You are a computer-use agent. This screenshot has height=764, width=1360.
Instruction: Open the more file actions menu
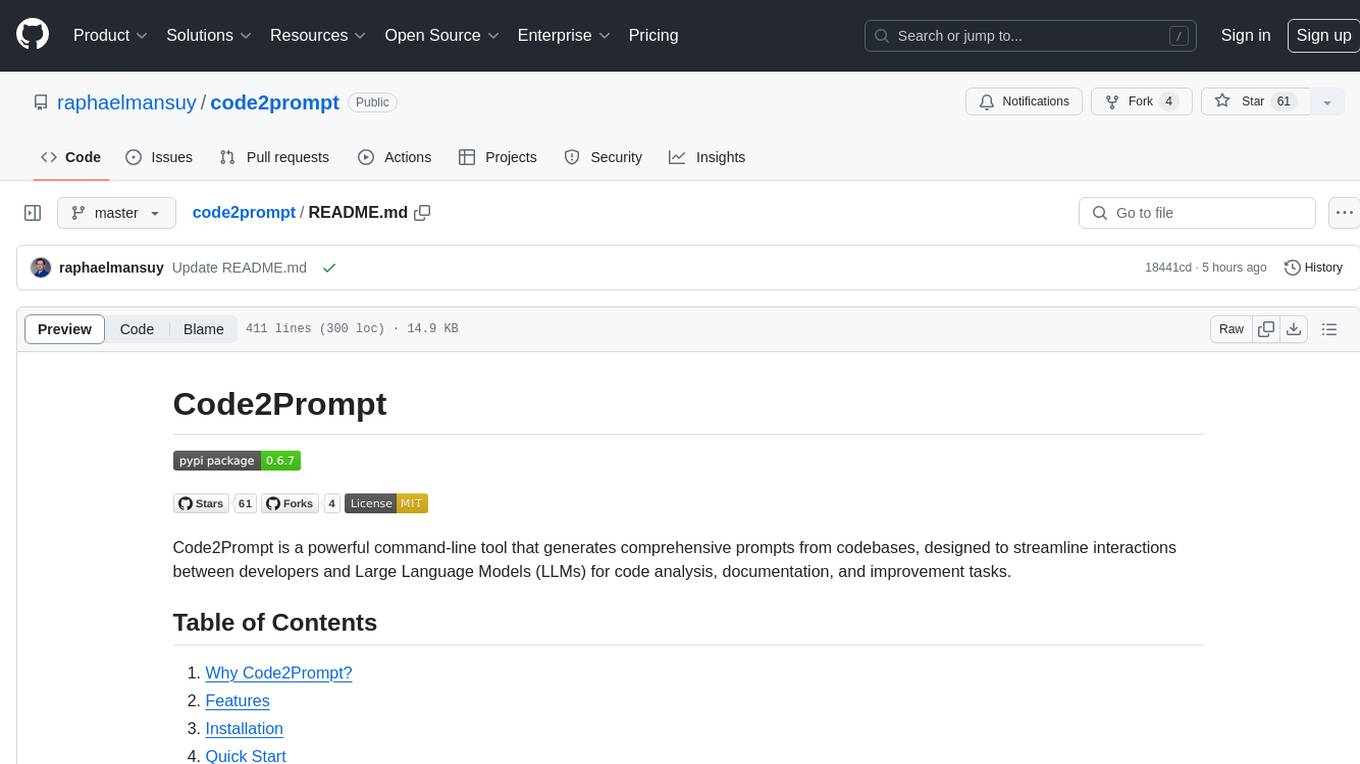(x=1344, y=213)
